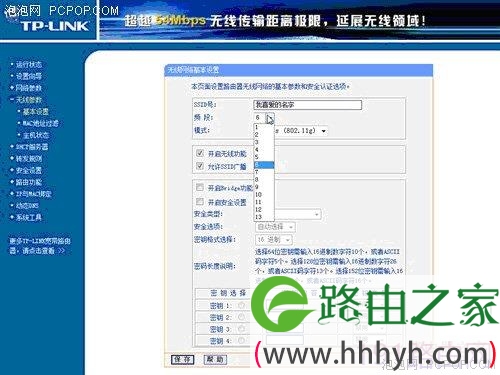This screenshot has width=500, height=375.
Task: Click into the SSID号 text field
Action: [307, 105]
